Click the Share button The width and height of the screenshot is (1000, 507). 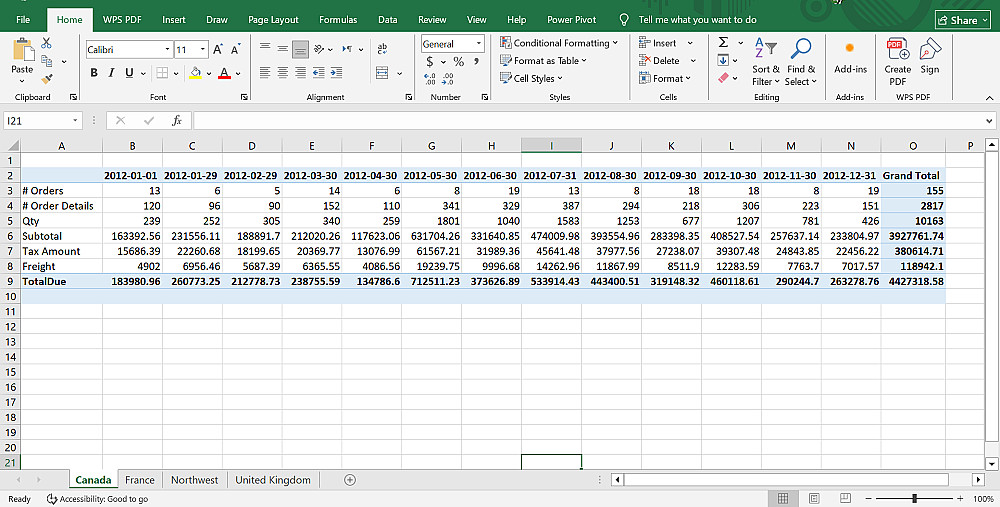coord(962,20)
